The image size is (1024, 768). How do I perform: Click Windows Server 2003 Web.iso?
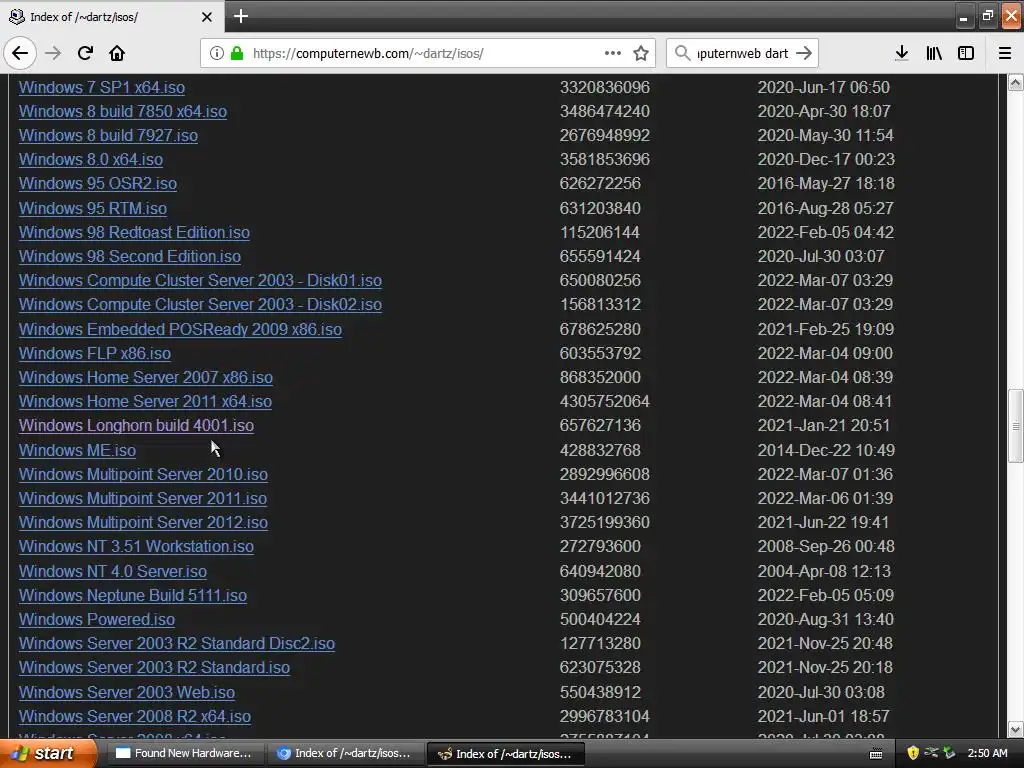(x=127, y=692)
